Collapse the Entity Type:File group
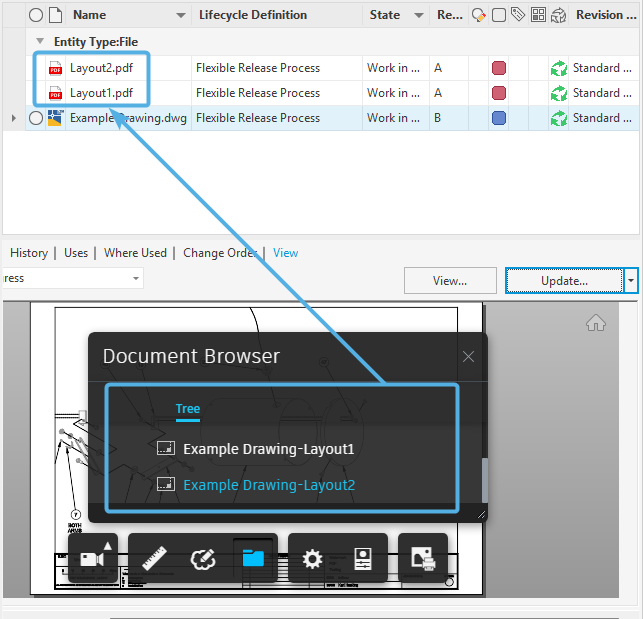This screenshot has height=619, width=643. pyautogui.click(x=40, y=41)
